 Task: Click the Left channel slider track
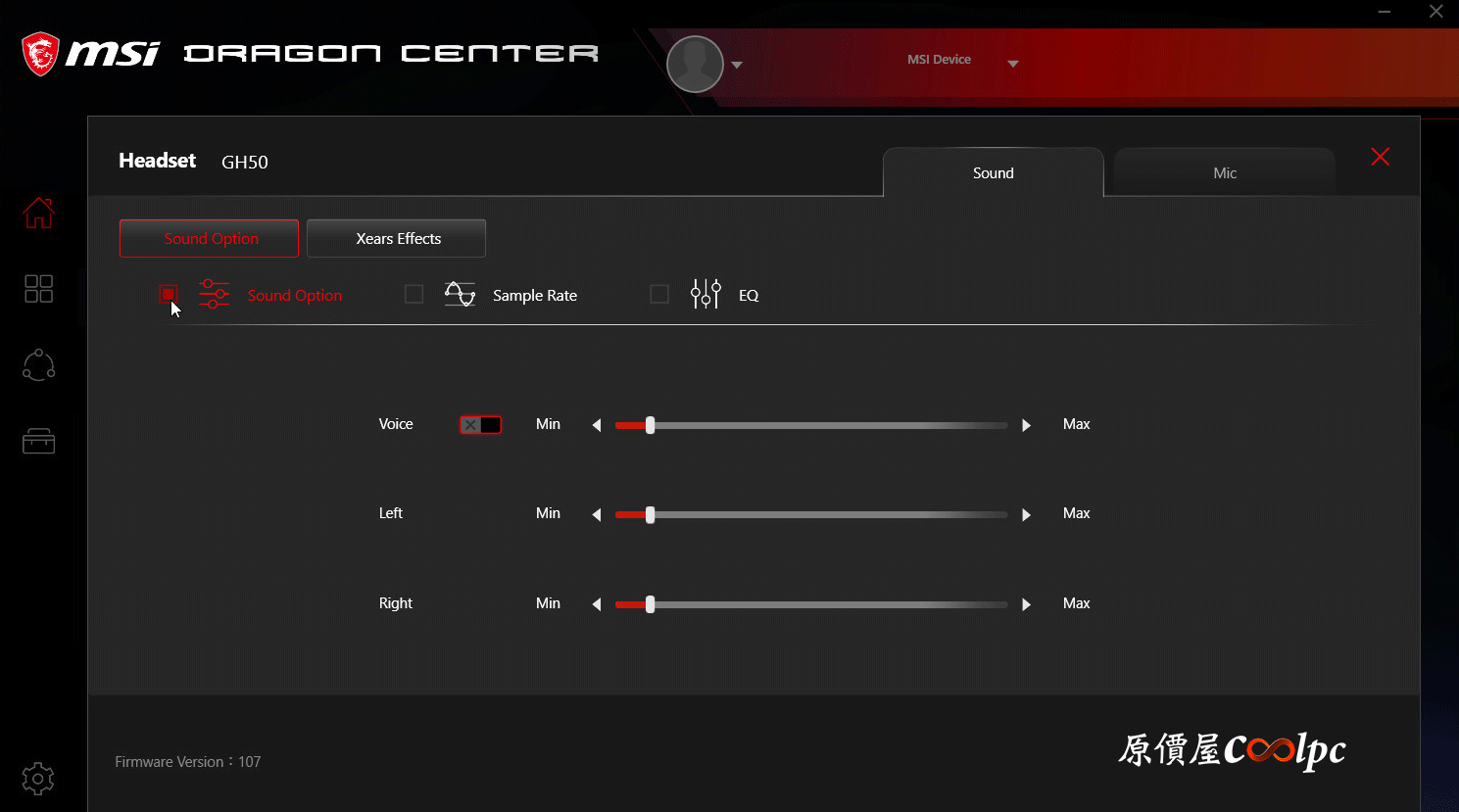click(x=811, y=514)
